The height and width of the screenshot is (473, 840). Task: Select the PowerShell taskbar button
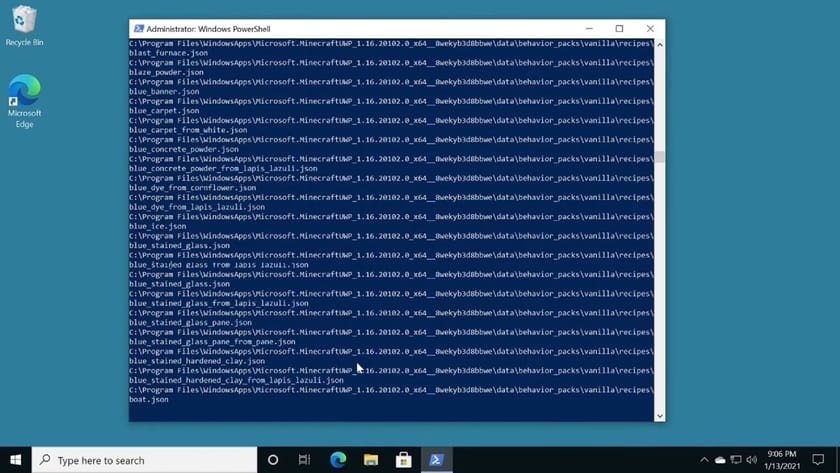(x=436, y=460)
